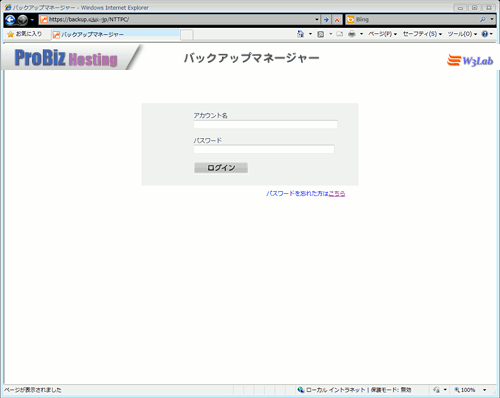
Task: Open the ツール(O) menu
Action: tap(462, 34)
